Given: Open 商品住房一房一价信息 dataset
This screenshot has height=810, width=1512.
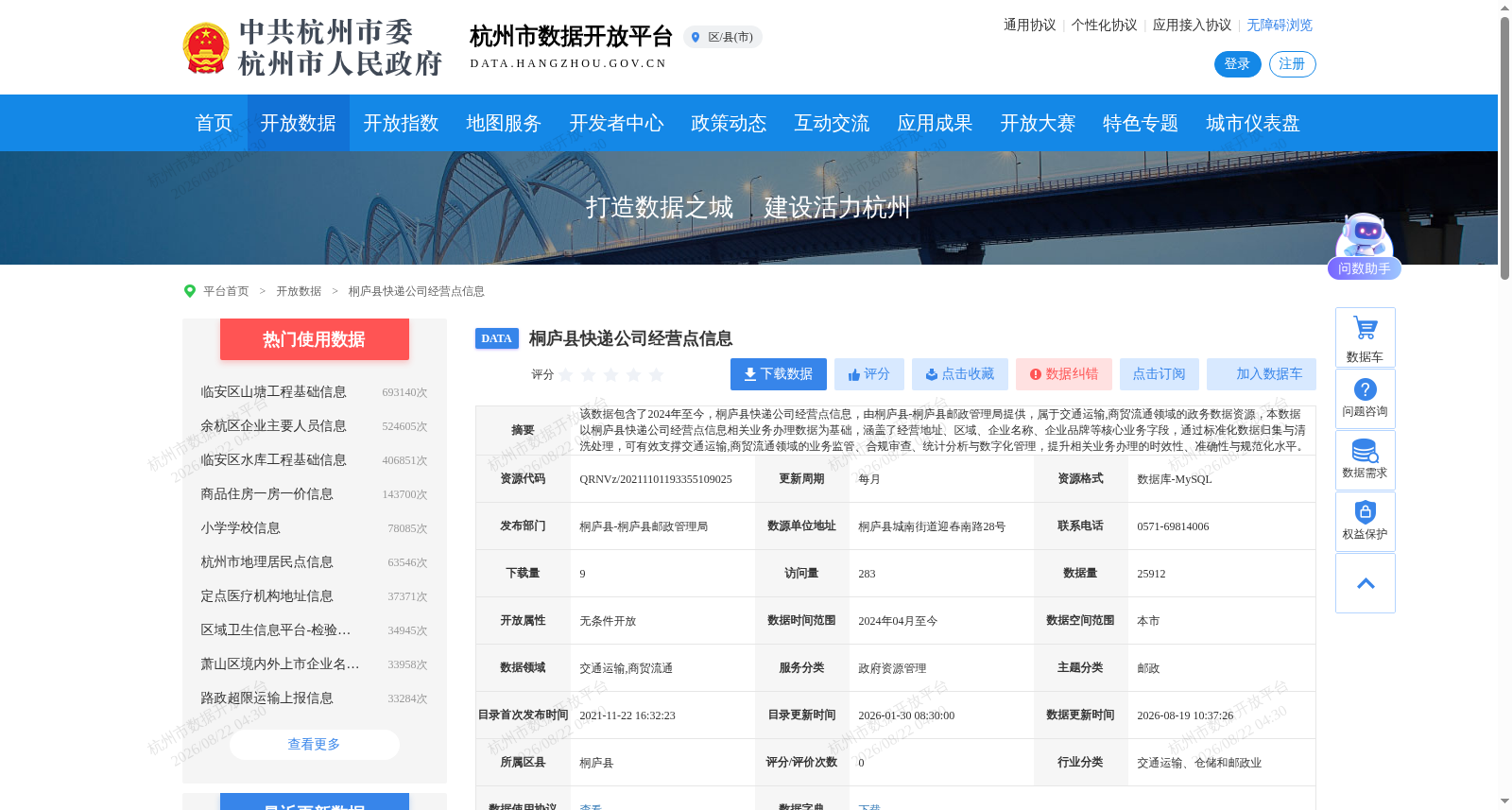Looking at the screenshot, I should [266, 494].
